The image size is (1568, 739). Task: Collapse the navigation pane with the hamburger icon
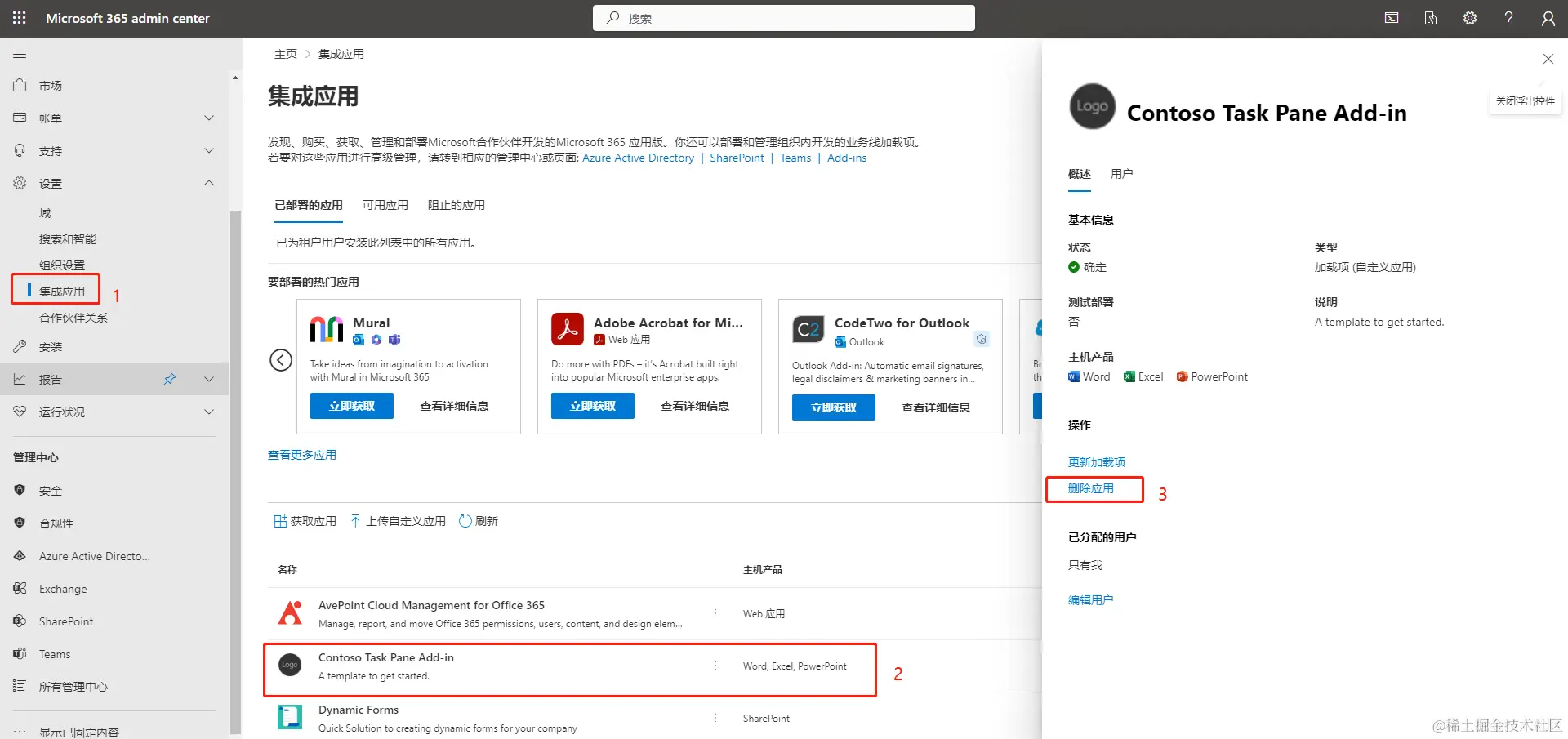pyautogui.click(x=20, y=54)
